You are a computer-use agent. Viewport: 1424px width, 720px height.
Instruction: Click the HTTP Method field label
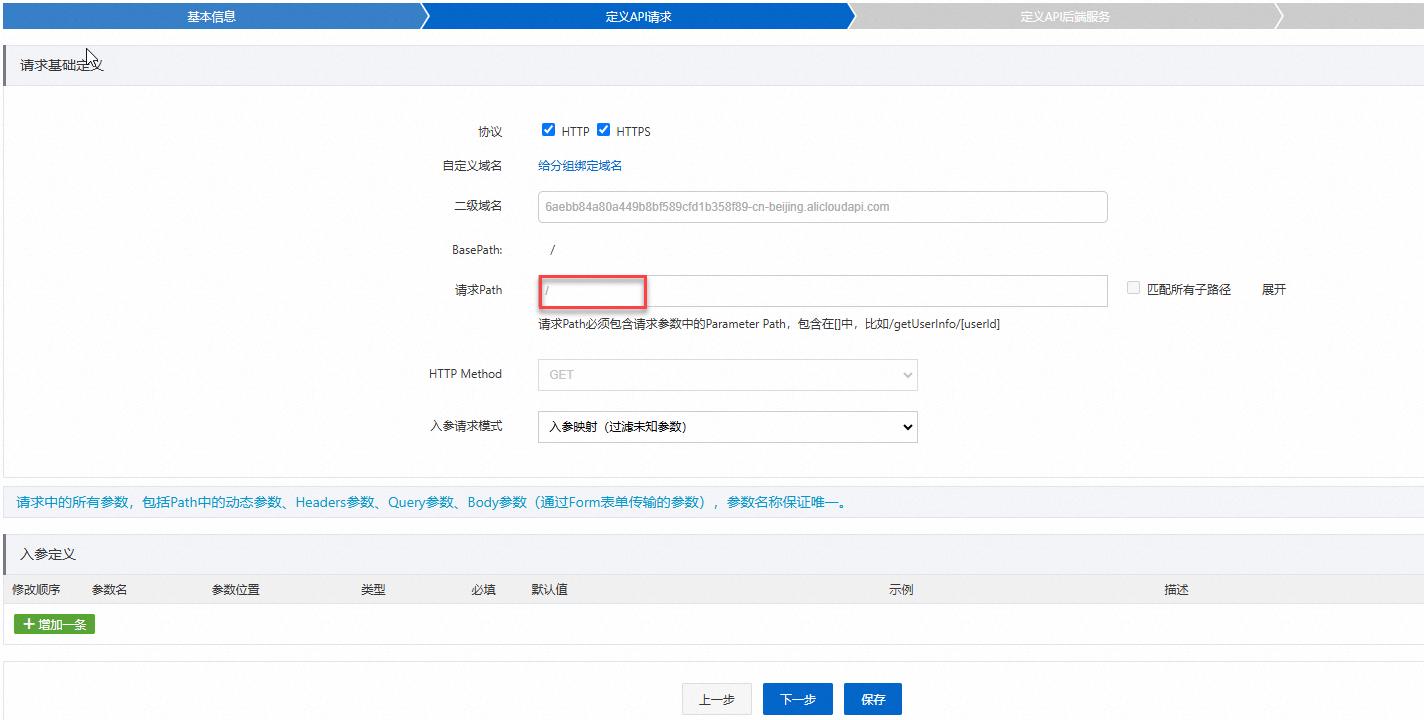[465, 374]
